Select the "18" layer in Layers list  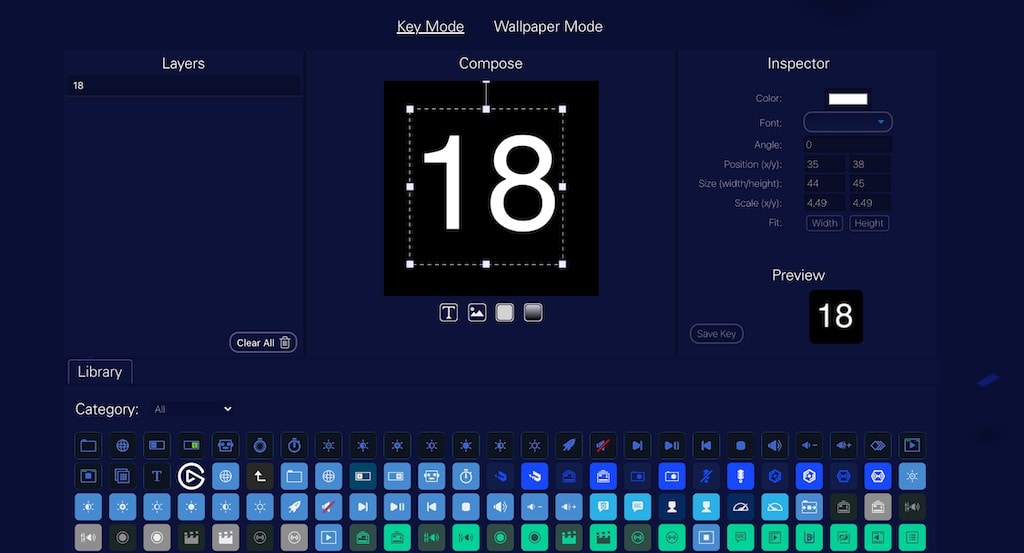click(x=183, y=86)
